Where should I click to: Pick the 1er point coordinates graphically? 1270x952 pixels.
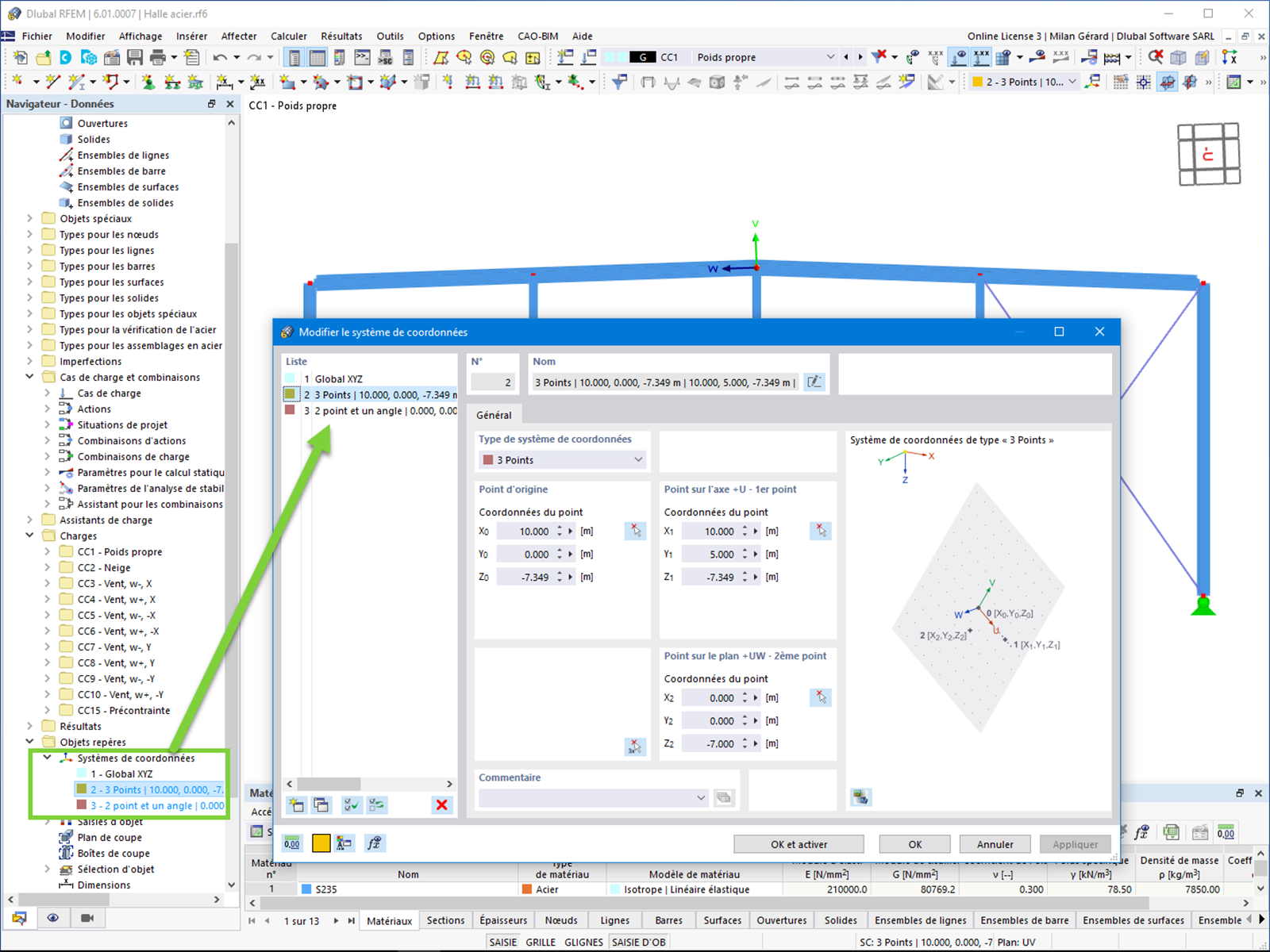(x=821, y=531)
